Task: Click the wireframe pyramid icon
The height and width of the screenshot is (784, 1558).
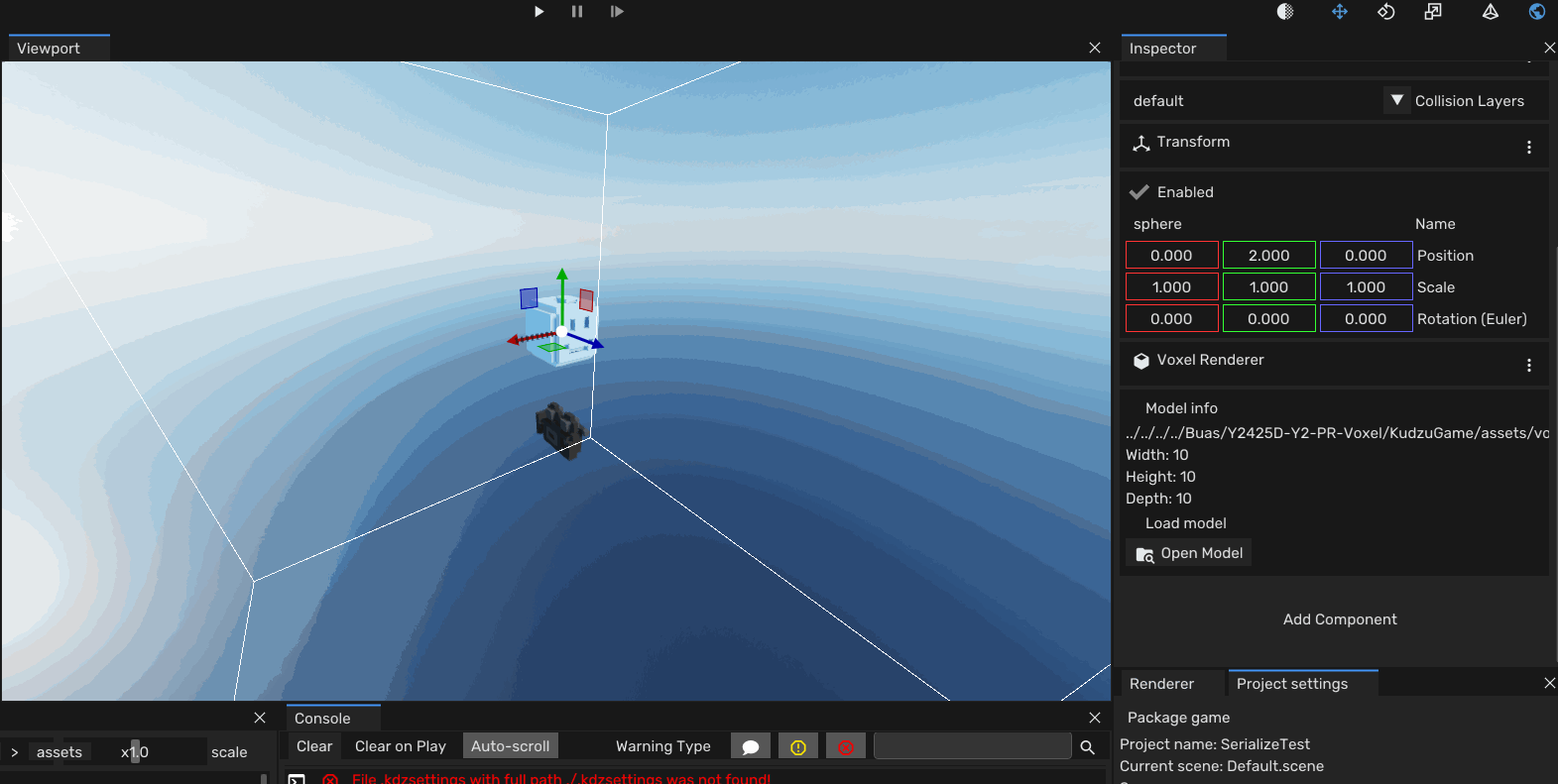Action: 1490,12
